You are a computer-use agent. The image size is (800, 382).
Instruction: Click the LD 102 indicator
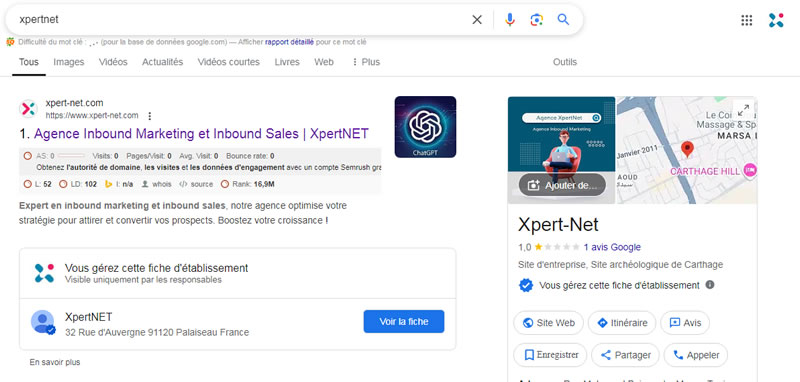pyautogui.click(x=78, y=184)
